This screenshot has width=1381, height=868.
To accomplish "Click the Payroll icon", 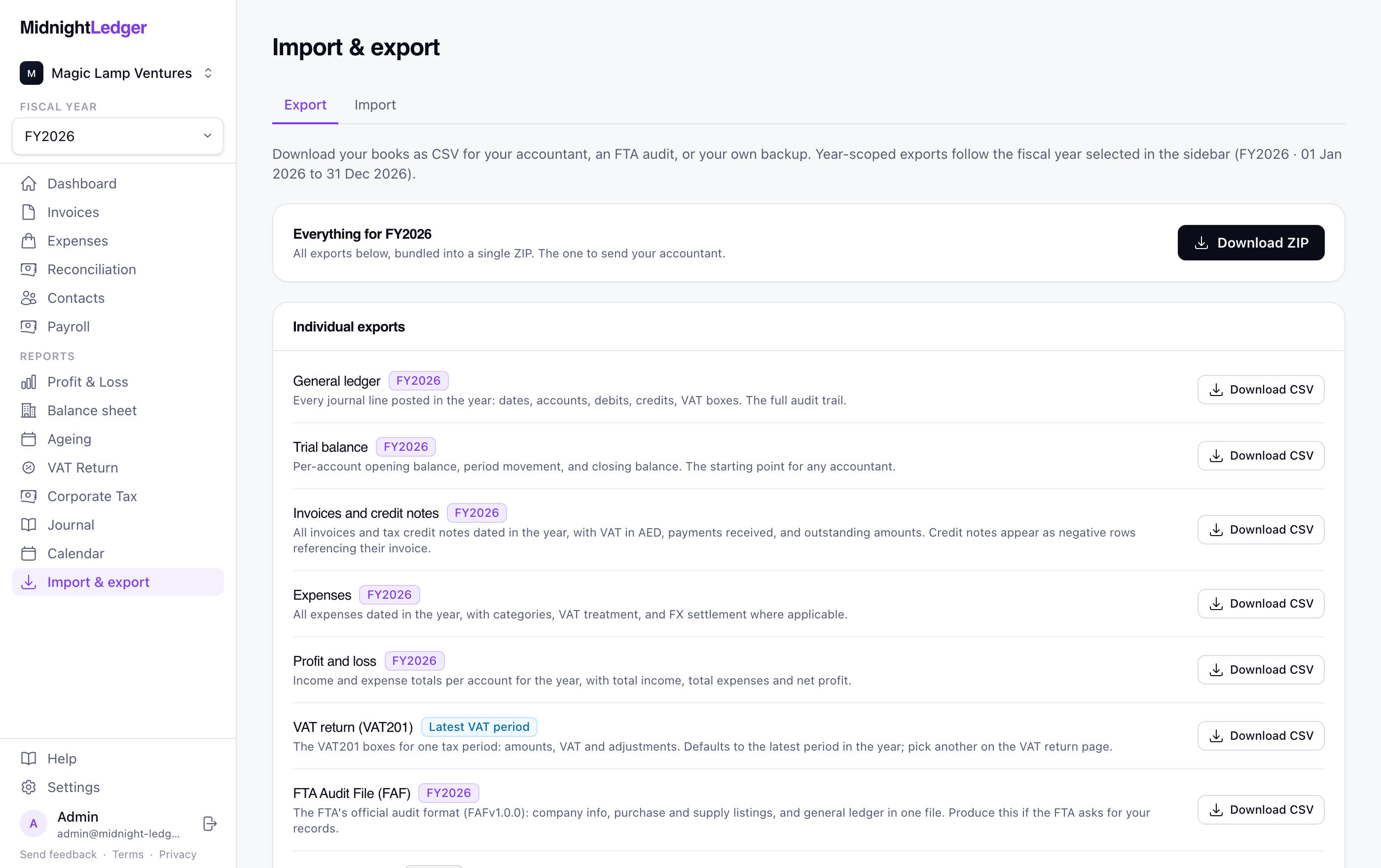I will pos(29,327).
